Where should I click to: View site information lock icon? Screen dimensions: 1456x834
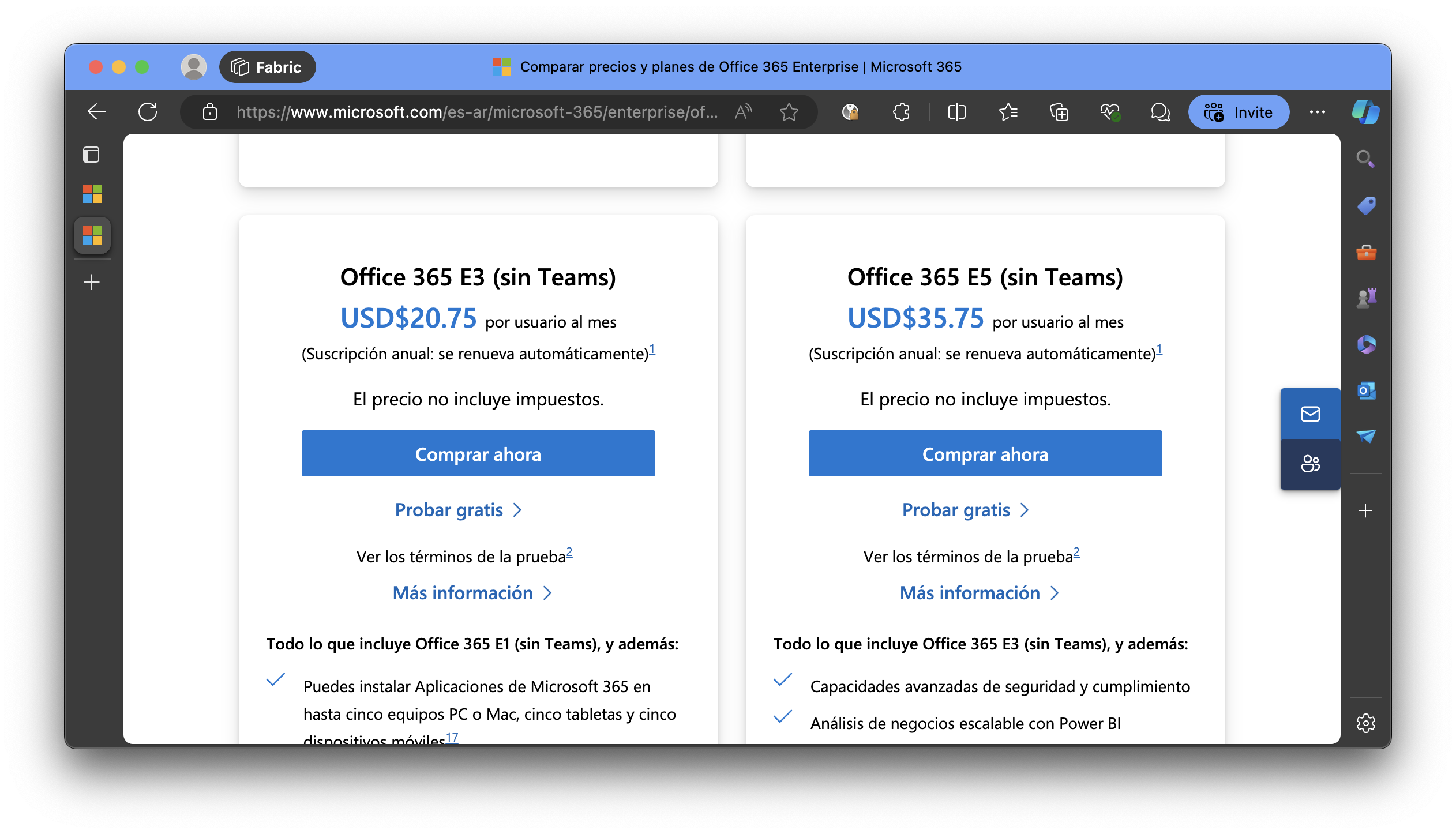click(x=210, y=111)
